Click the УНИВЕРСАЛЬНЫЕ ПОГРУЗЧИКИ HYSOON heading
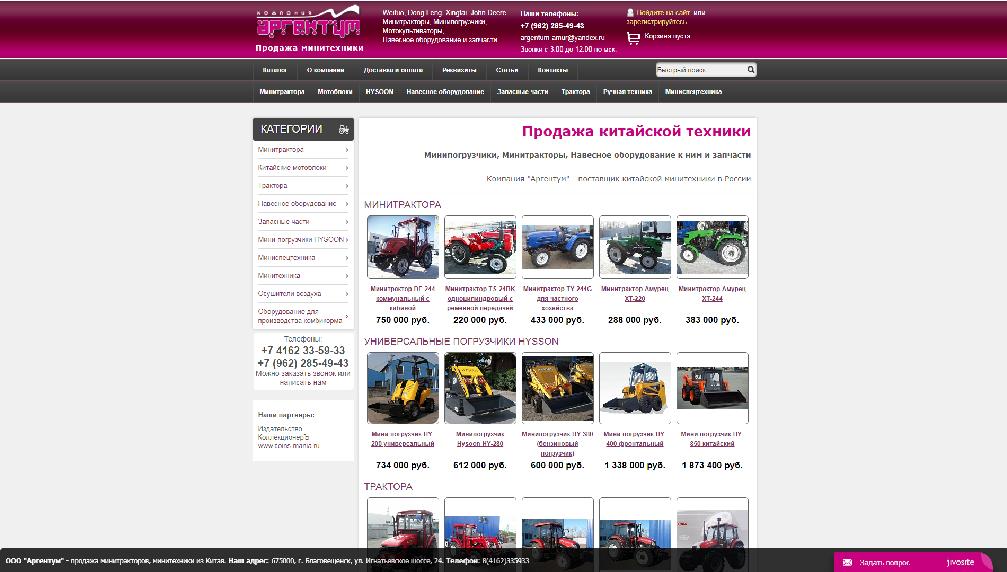Image resolution: width=1007 pixels, height=572 pixels. [x=461, y=342]
